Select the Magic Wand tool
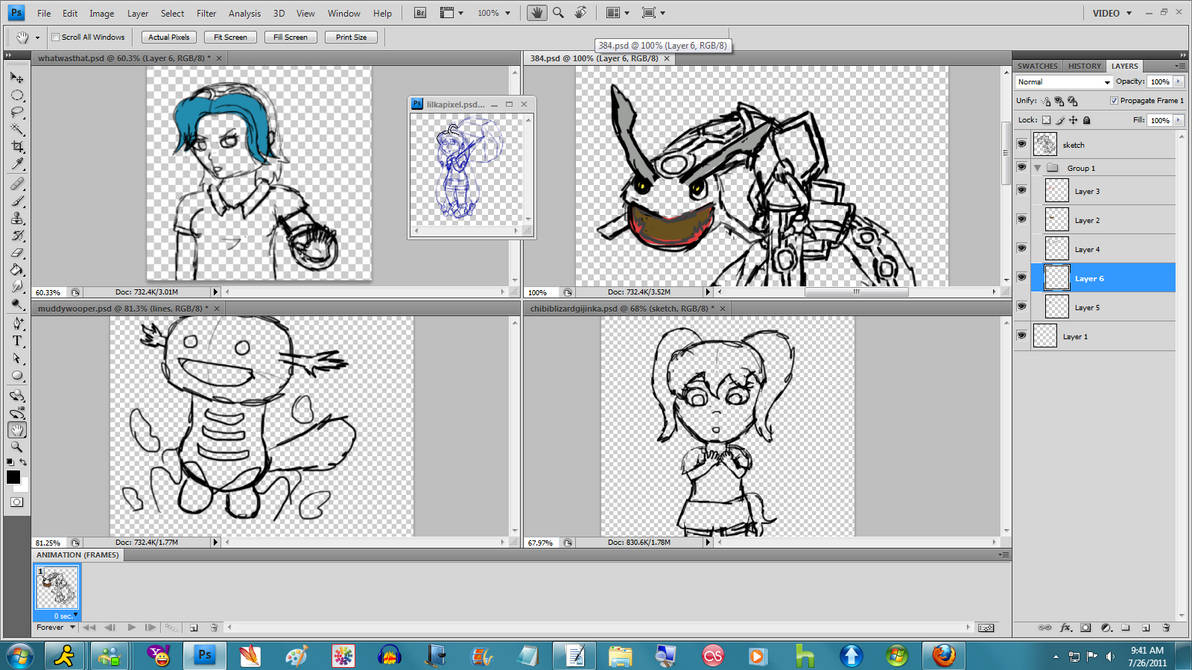Image resolution: width=1192 pixels, height=670 pixels. tap(17, 129)
